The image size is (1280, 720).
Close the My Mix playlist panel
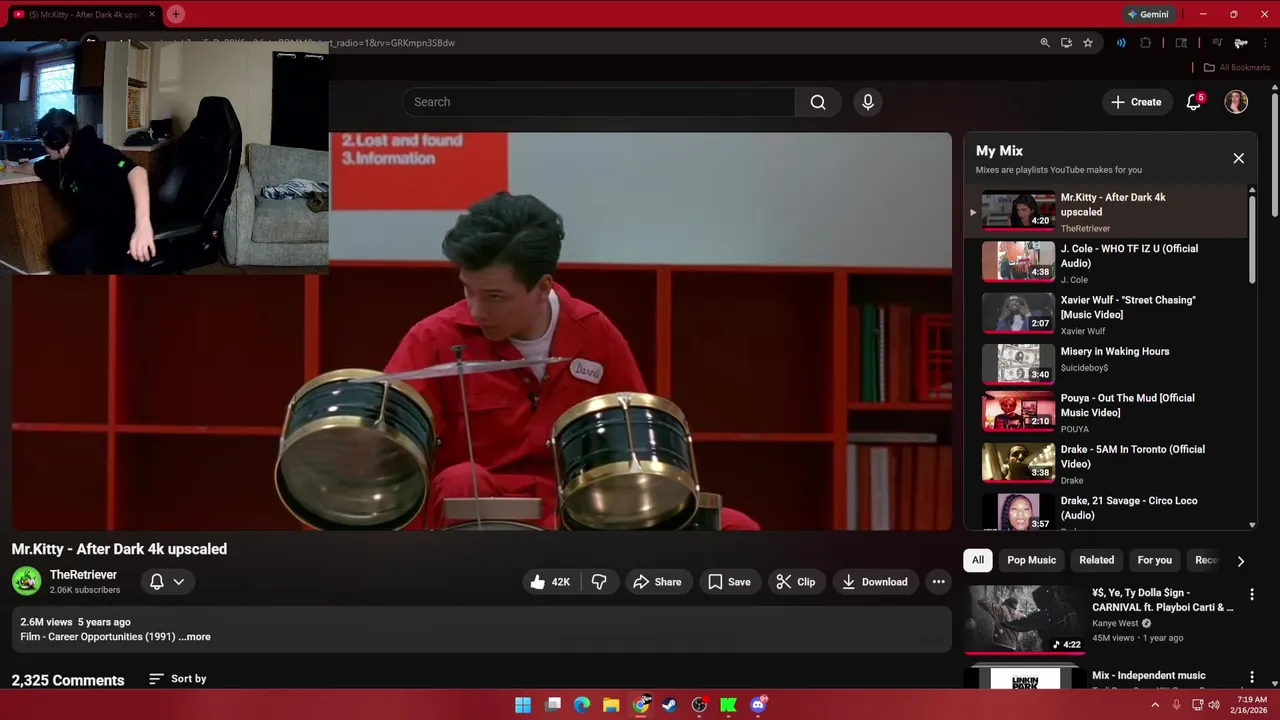[1238, 158]
